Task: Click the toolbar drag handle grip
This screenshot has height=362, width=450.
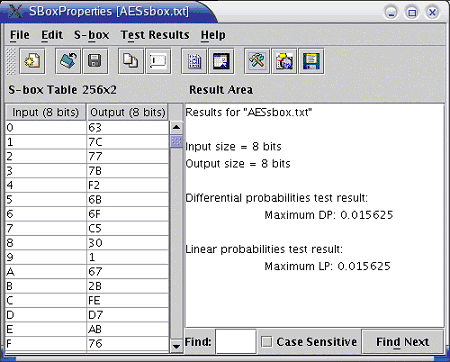Action: 11,61
